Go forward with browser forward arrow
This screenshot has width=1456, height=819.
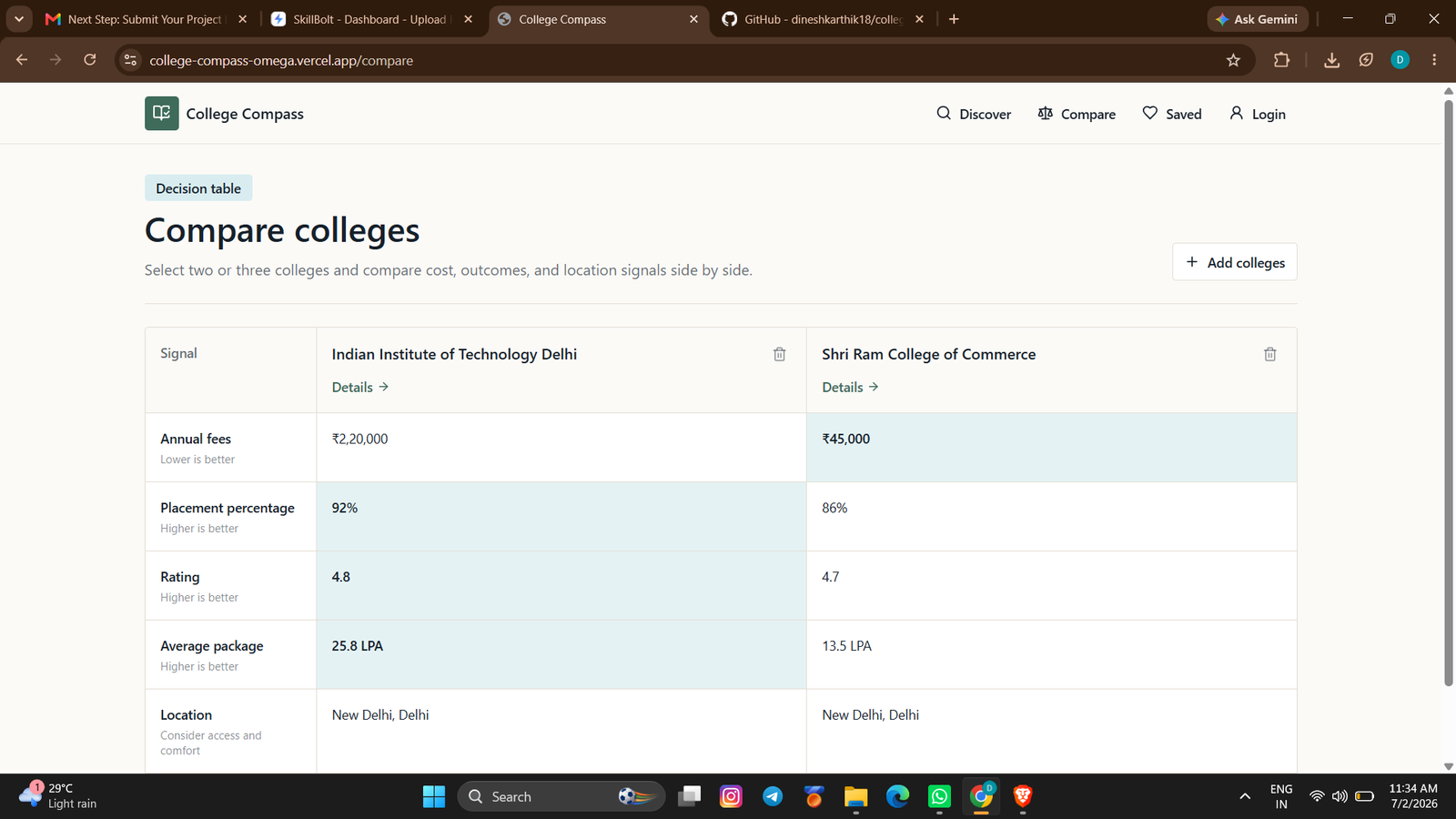click(56, 60)
